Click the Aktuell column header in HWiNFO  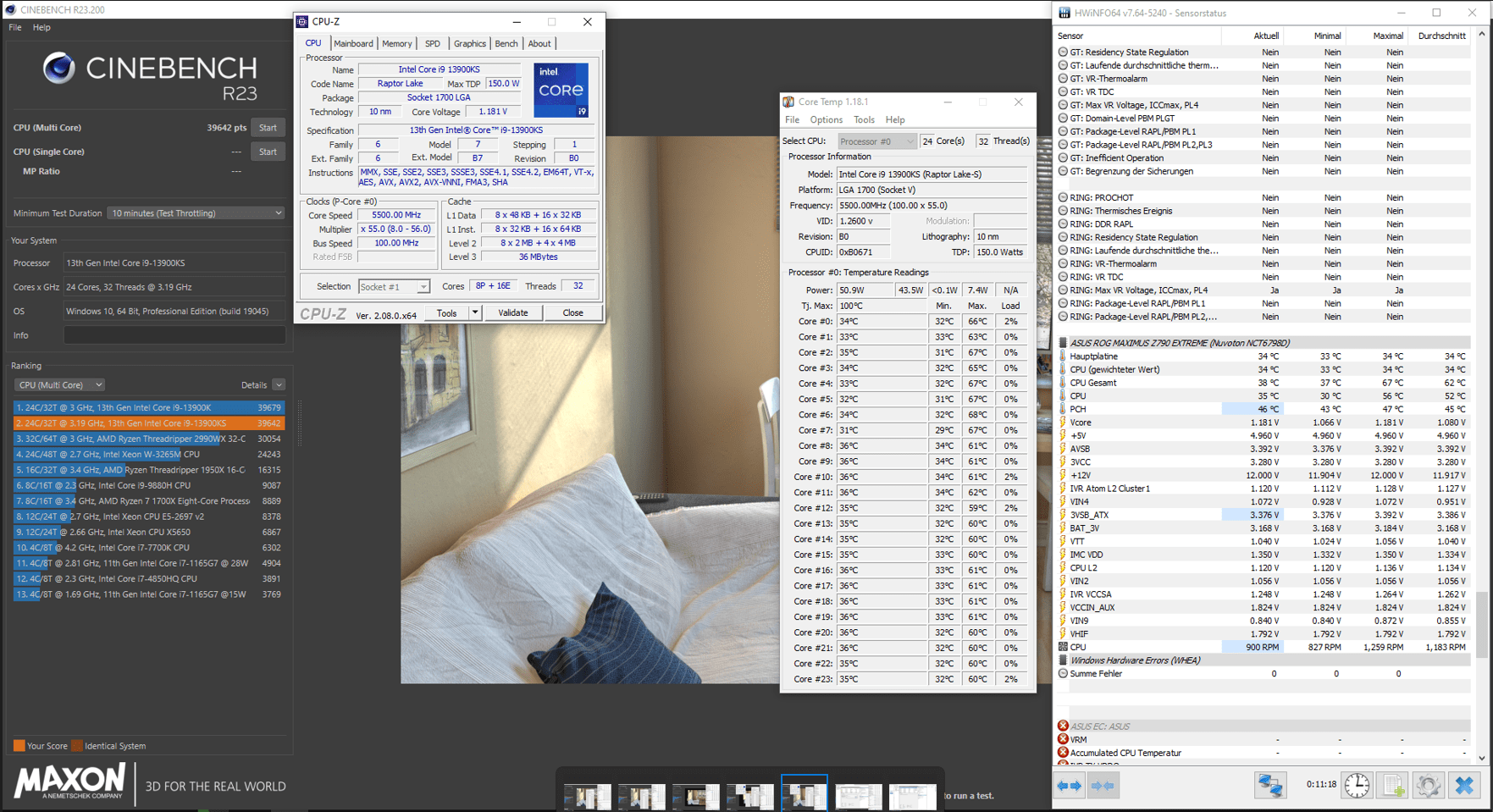(x=1252, y=36)
